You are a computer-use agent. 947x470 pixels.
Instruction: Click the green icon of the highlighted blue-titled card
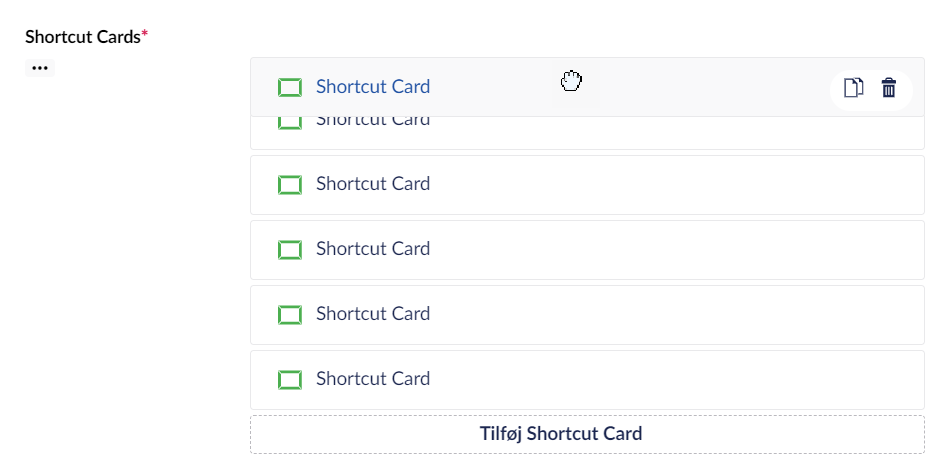tap(289, 88)
